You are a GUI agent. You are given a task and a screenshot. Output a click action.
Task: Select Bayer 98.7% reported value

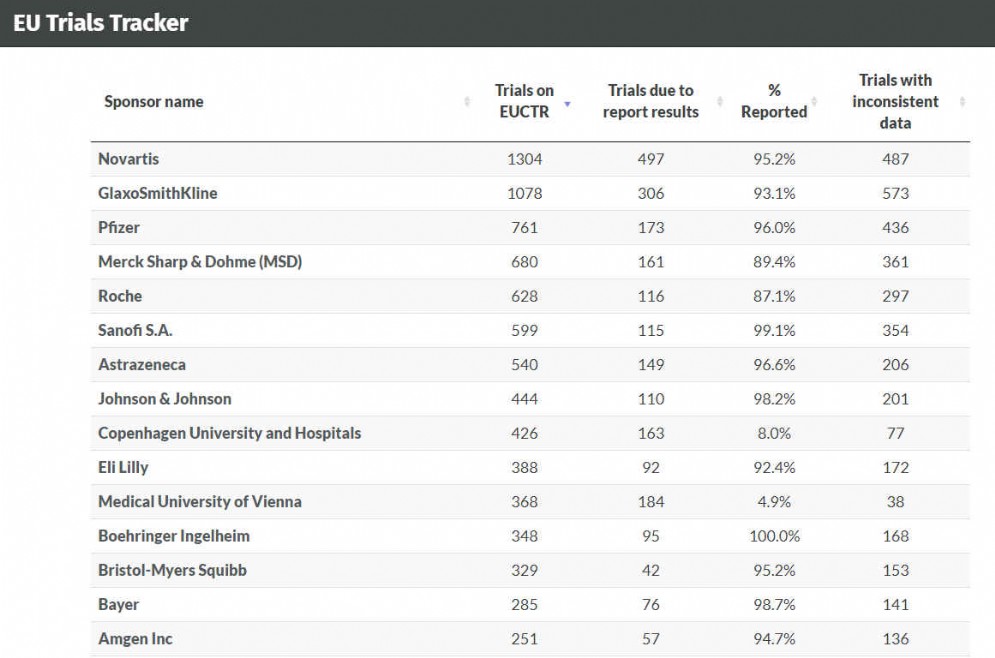774,604
